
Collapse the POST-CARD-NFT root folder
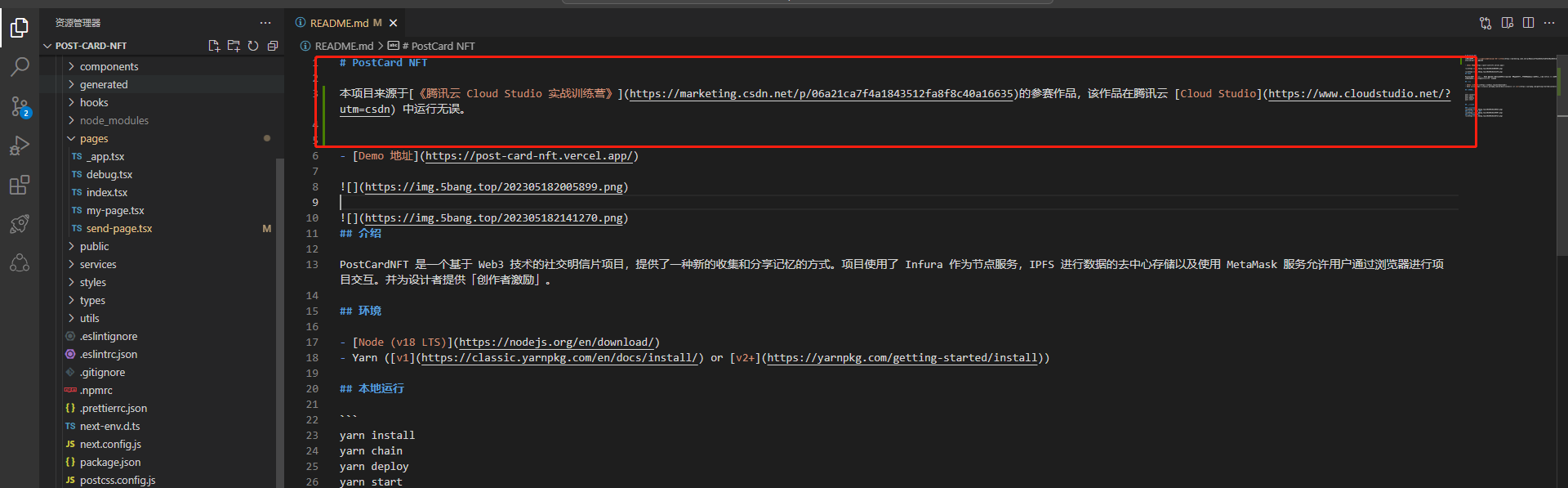click(x=91, y=46)
